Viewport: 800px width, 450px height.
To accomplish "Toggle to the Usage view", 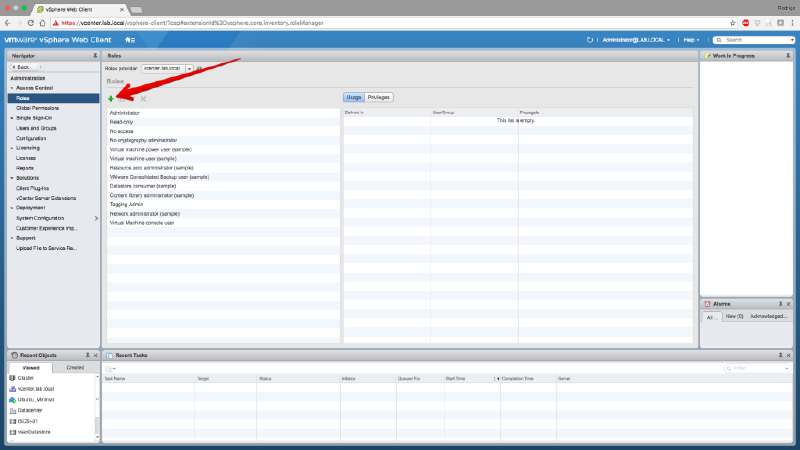I will [354, 97].
